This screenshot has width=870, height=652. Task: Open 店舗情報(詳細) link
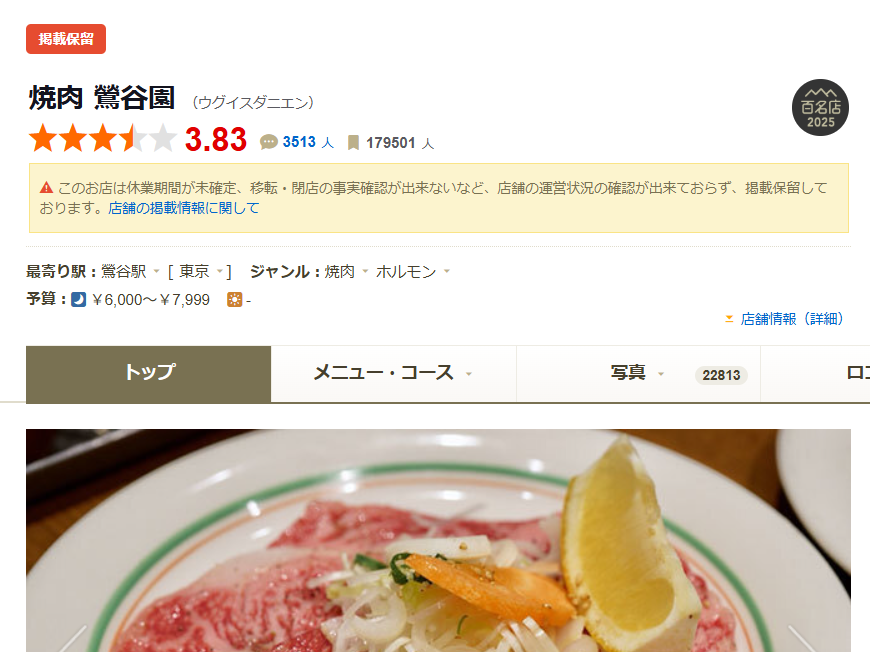tap(792, 319)
